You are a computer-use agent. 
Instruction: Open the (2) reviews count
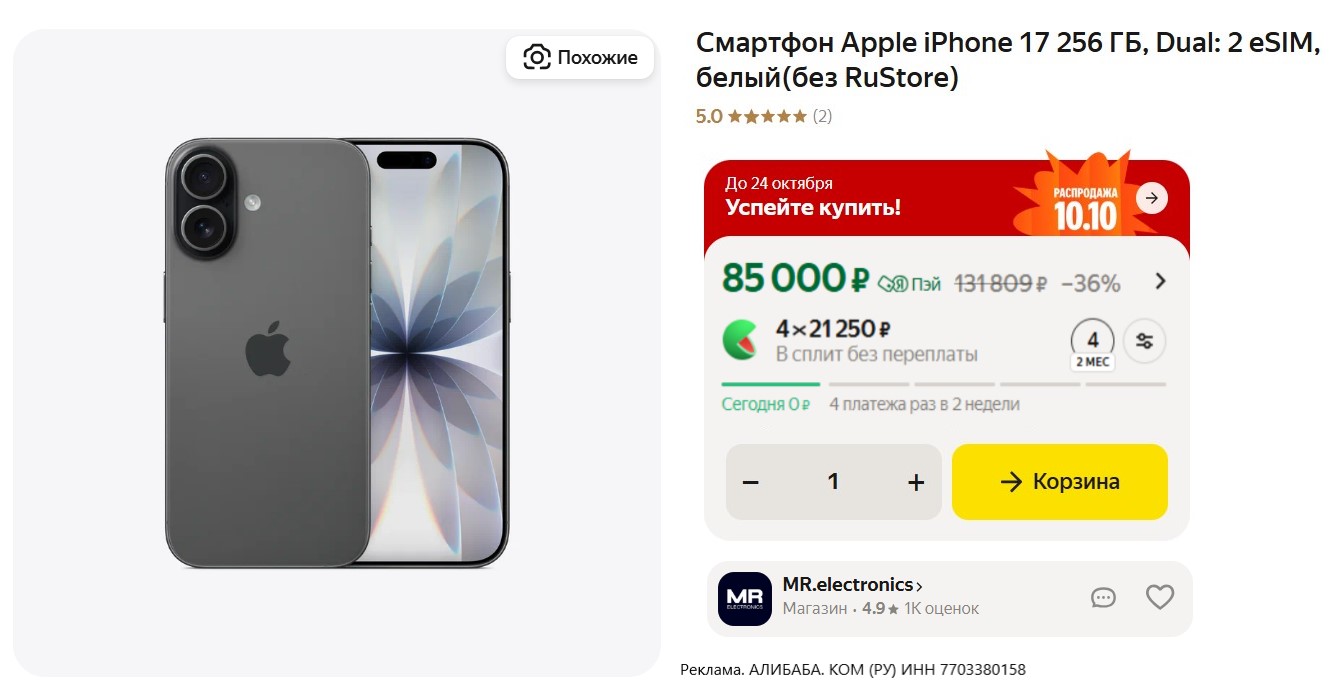coord(822,116)
